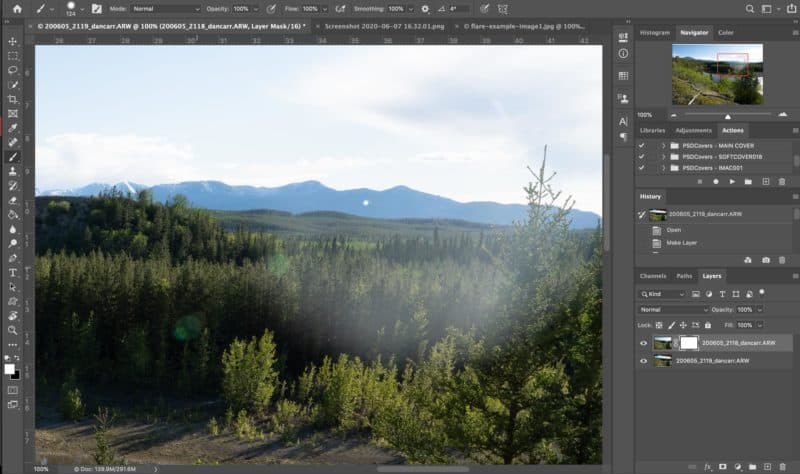800x474 pixels.
Task: Open layer blend mode Normal dropdown
Action: 673,310
